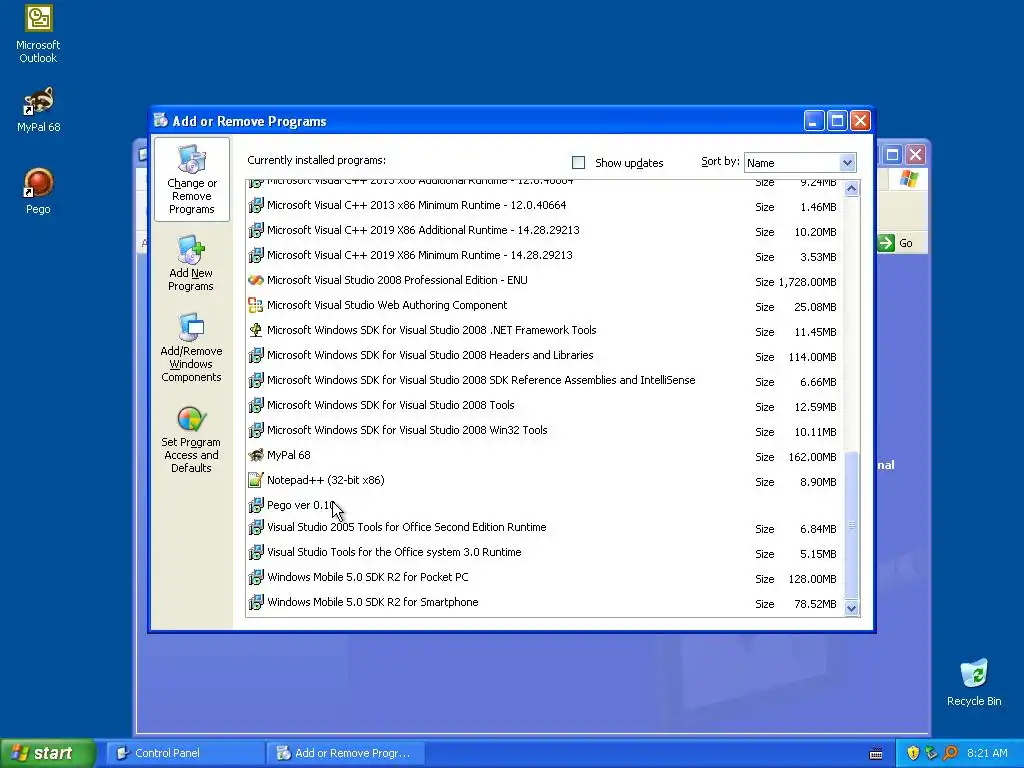Image resolution: width=1024 pixels, height=768 pixels.
Task: Open Set Program Access and Defaults icon
Action: click(191, 439)
